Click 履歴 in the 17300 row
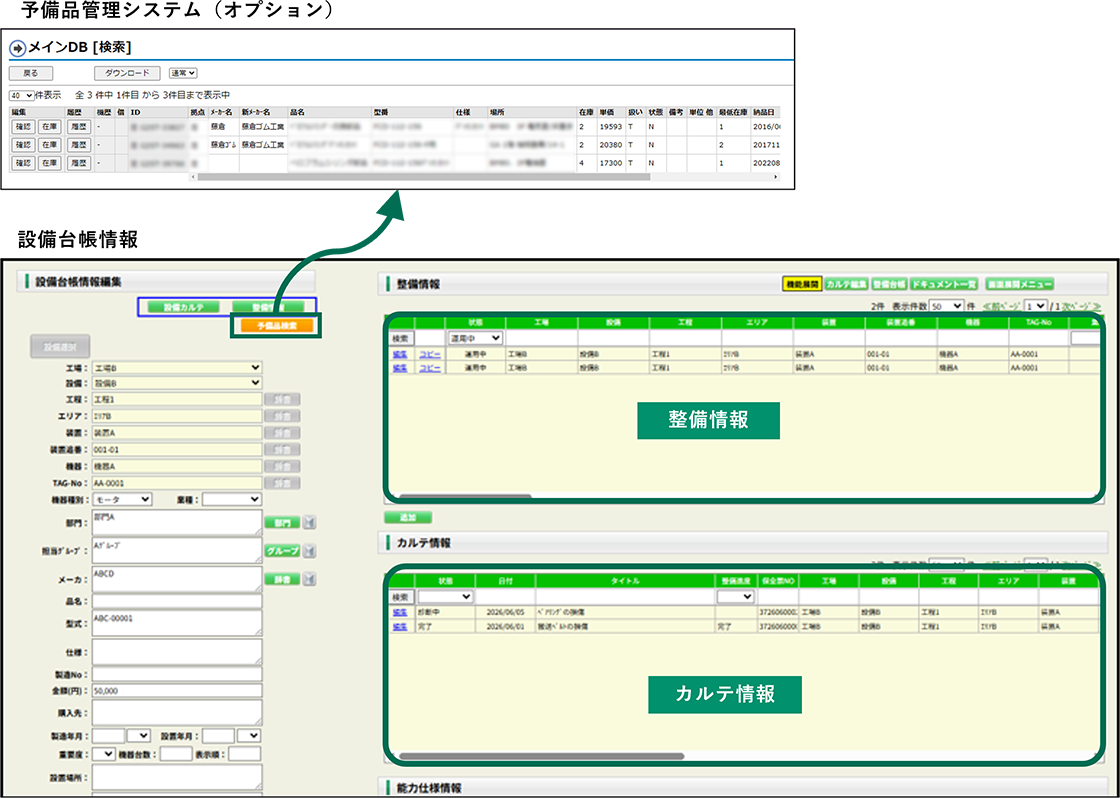 [78, 163]
